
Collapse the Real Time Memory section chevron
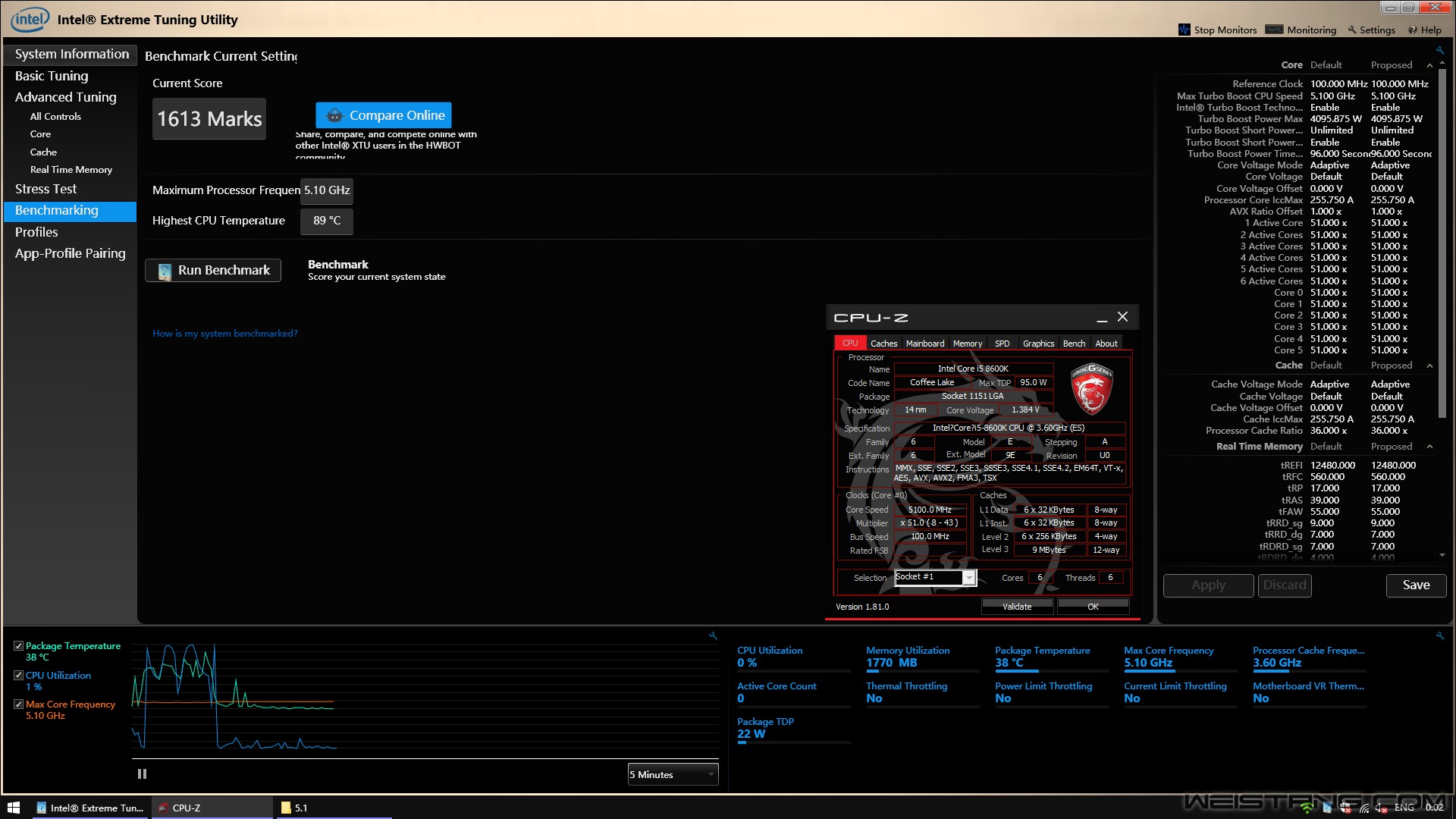tap(1429, 447)
